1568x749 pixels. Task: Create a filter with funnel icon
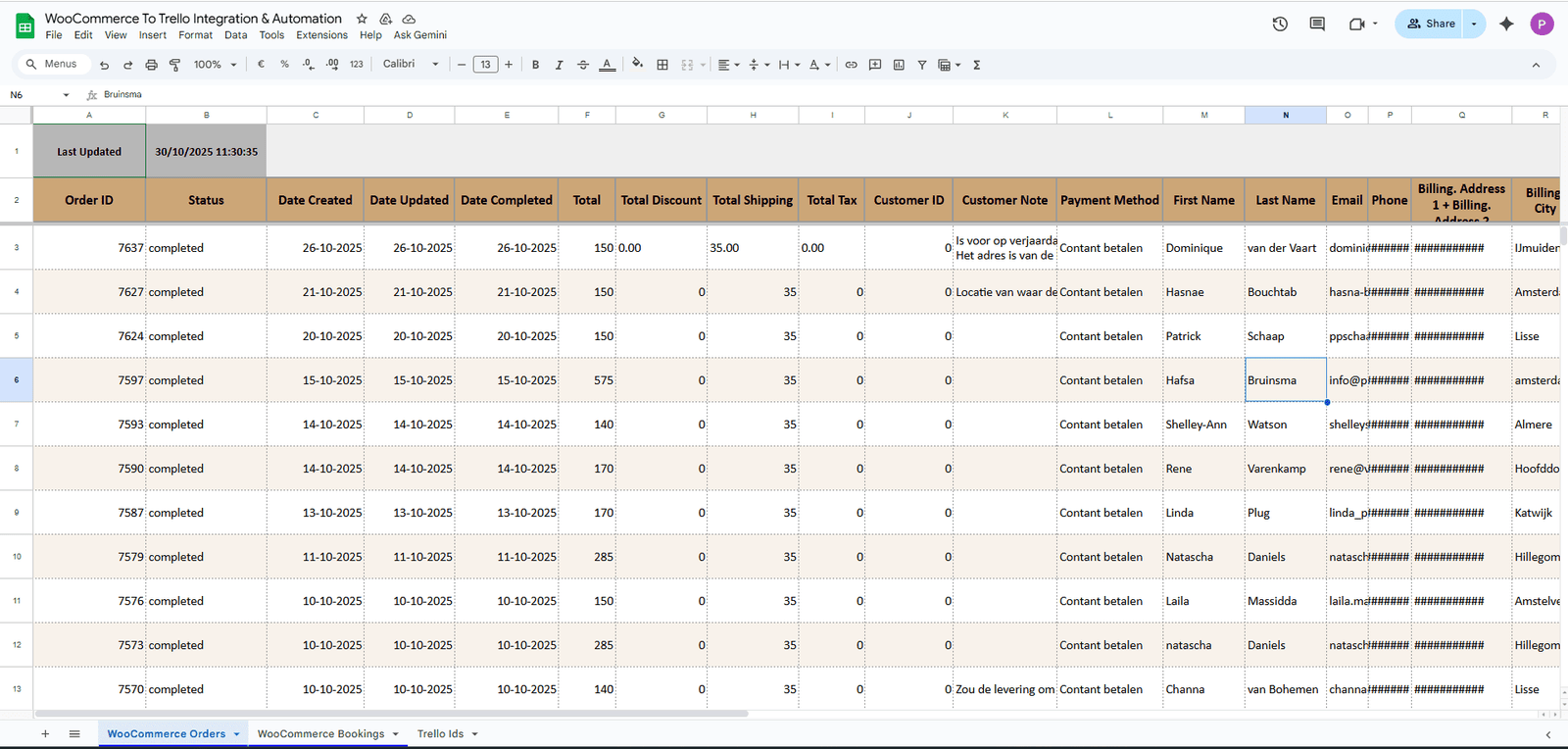922,65
